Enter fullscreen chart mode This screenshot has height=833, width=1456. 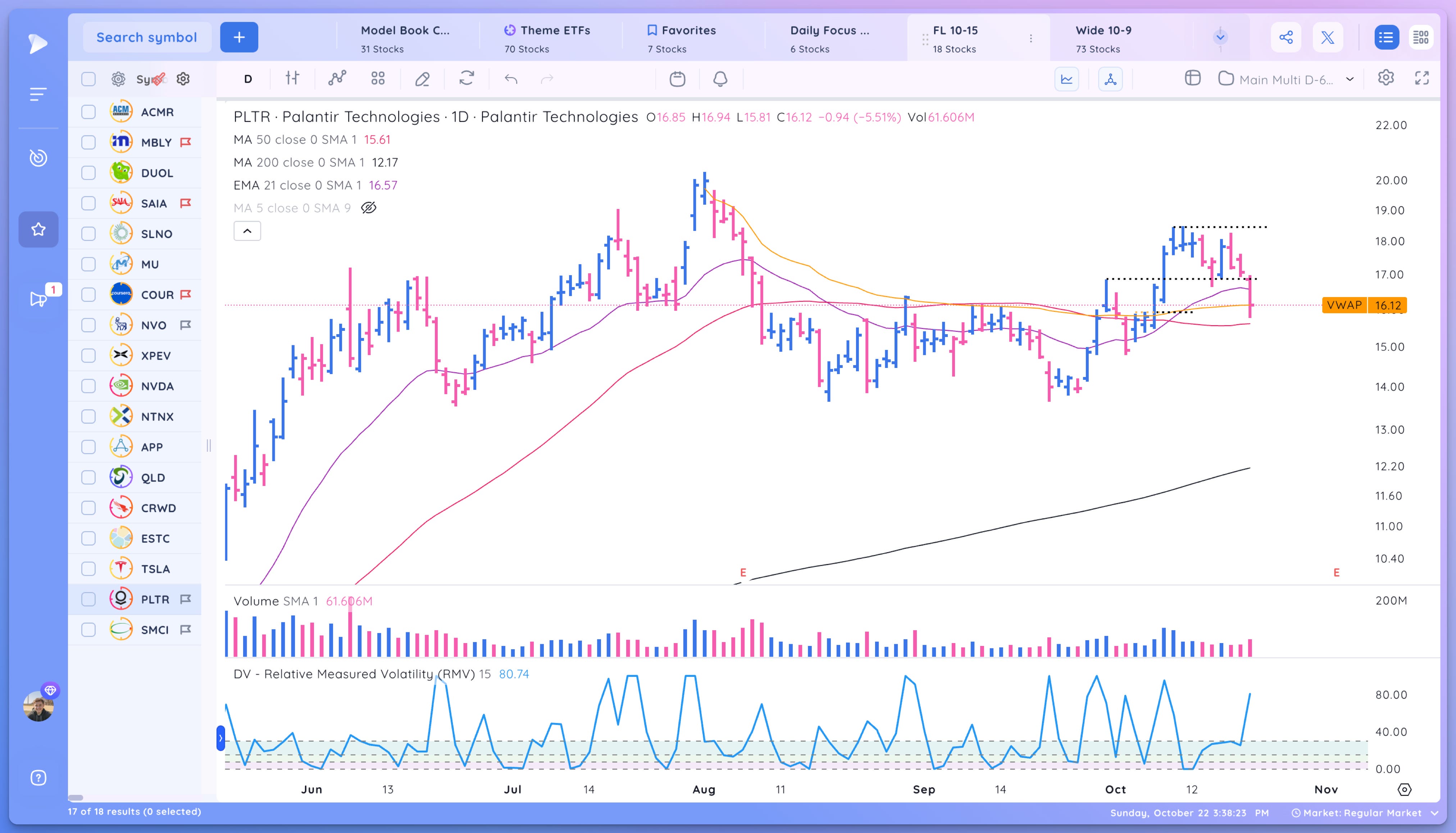point(1422,78)
